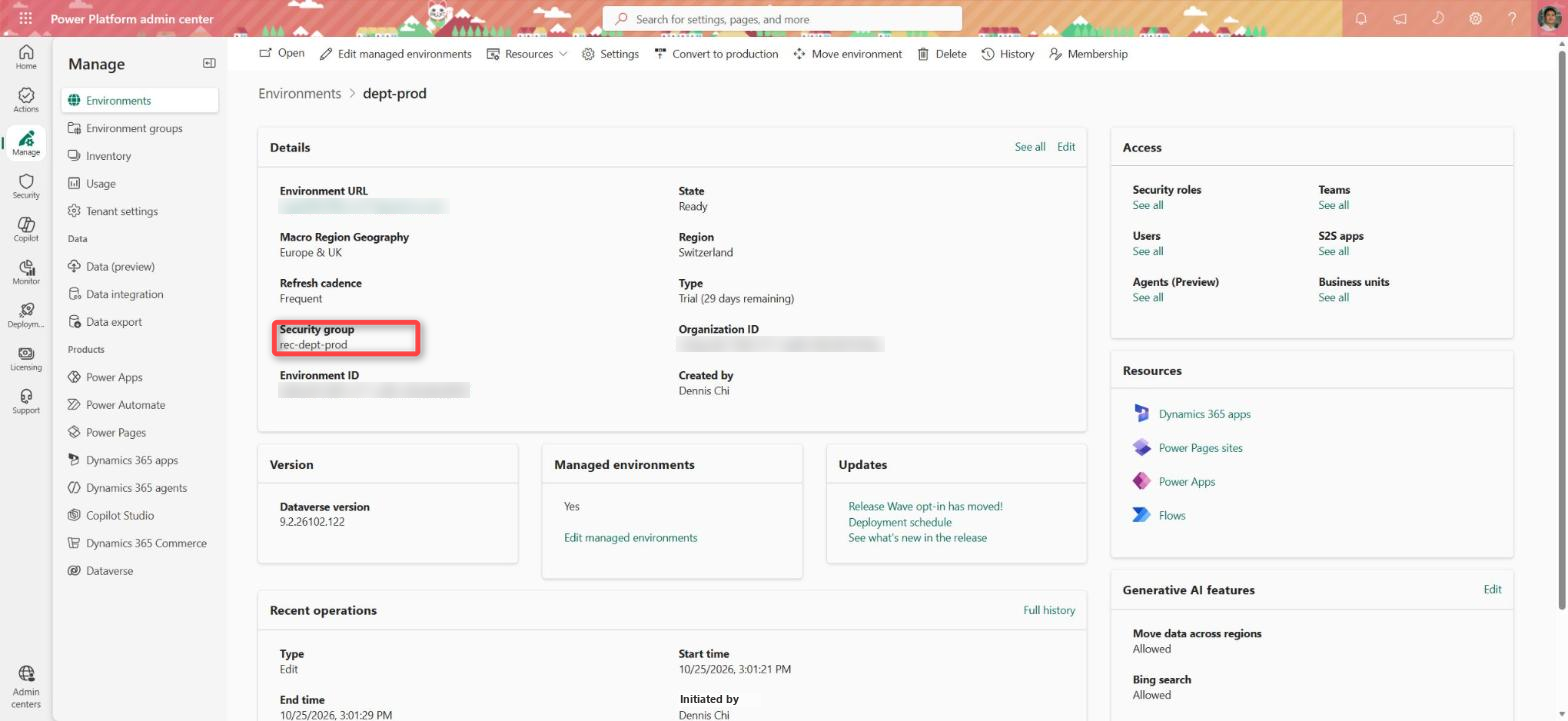Click the Environments breadcrumb link
1568x721 pixels.
tap(300, 93)
